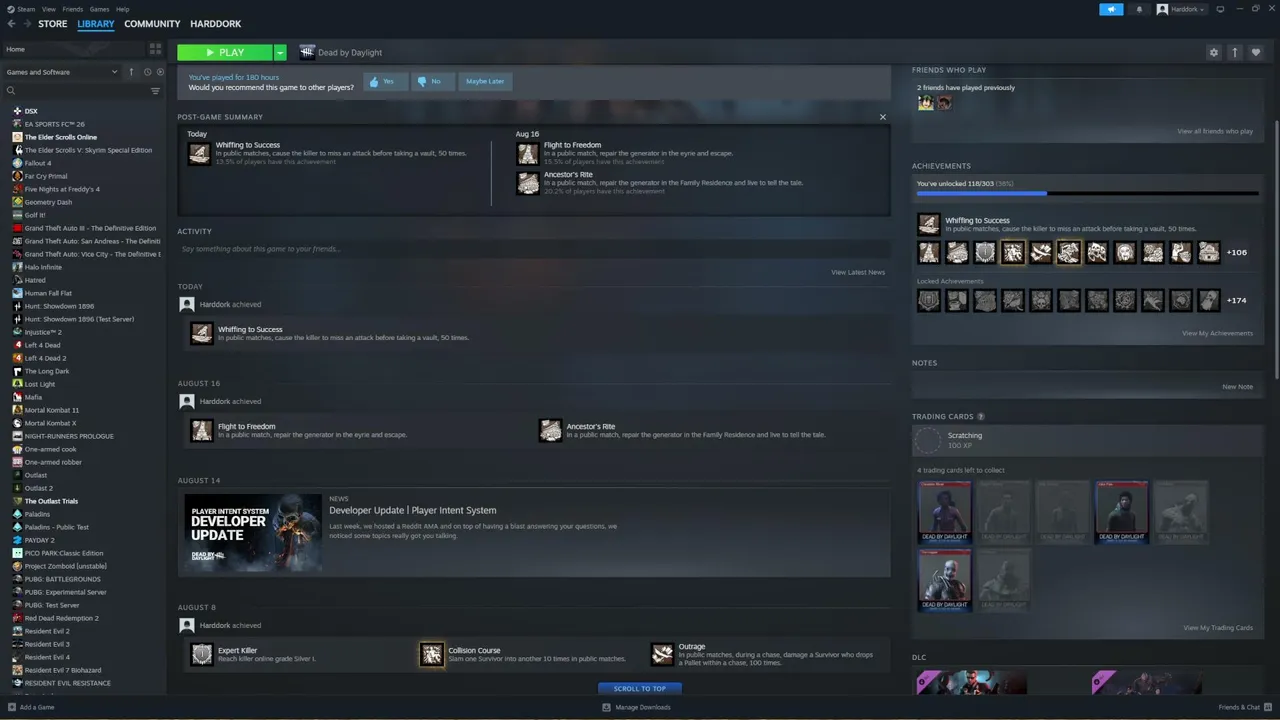Image resolution: width=1280 pixels, height=720 pixels.
Task: Click the Add a Game plus icon
Action: [12, 707]
